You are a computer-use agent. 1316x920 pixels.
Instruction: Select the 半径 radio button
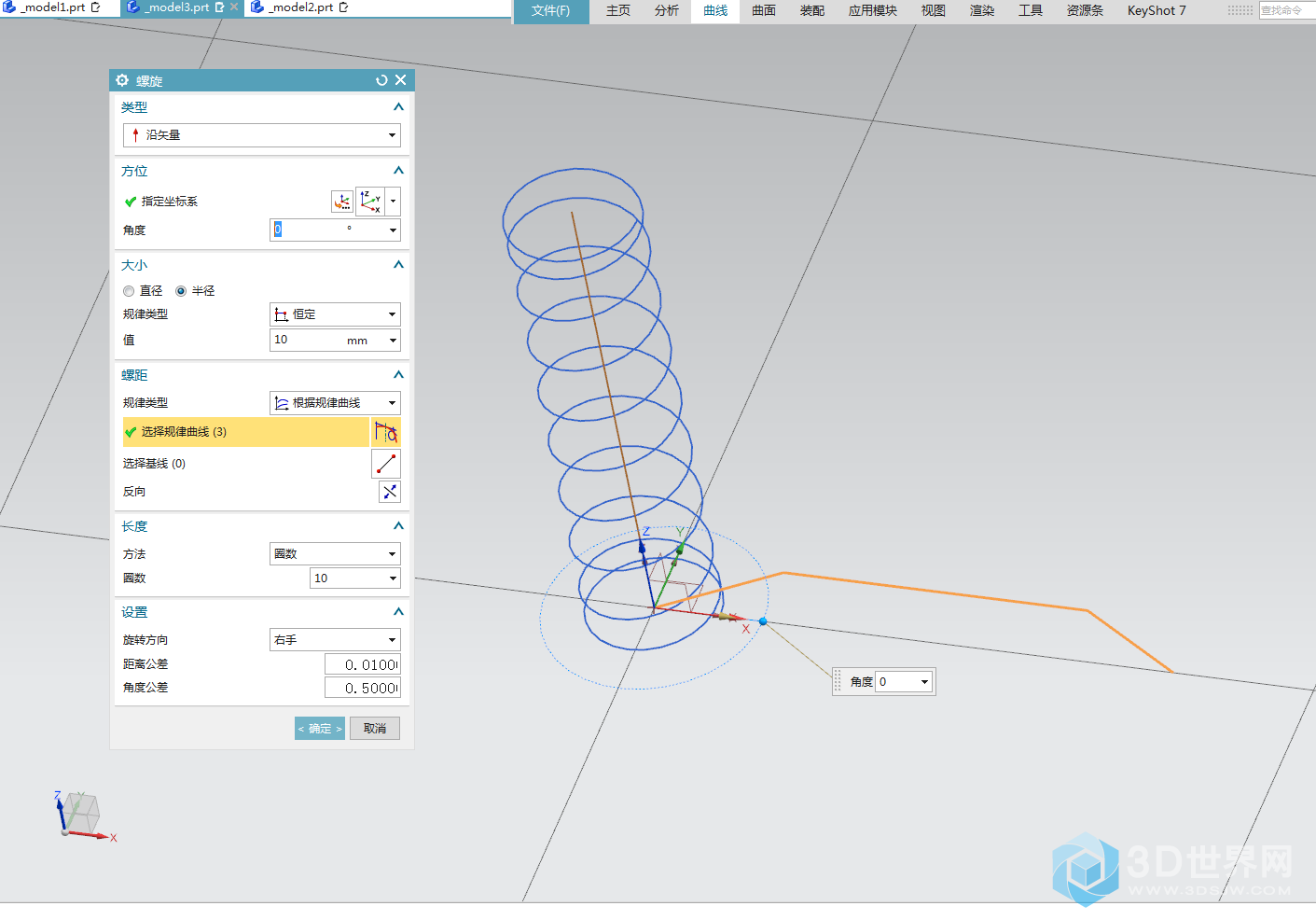click(181, 291)
